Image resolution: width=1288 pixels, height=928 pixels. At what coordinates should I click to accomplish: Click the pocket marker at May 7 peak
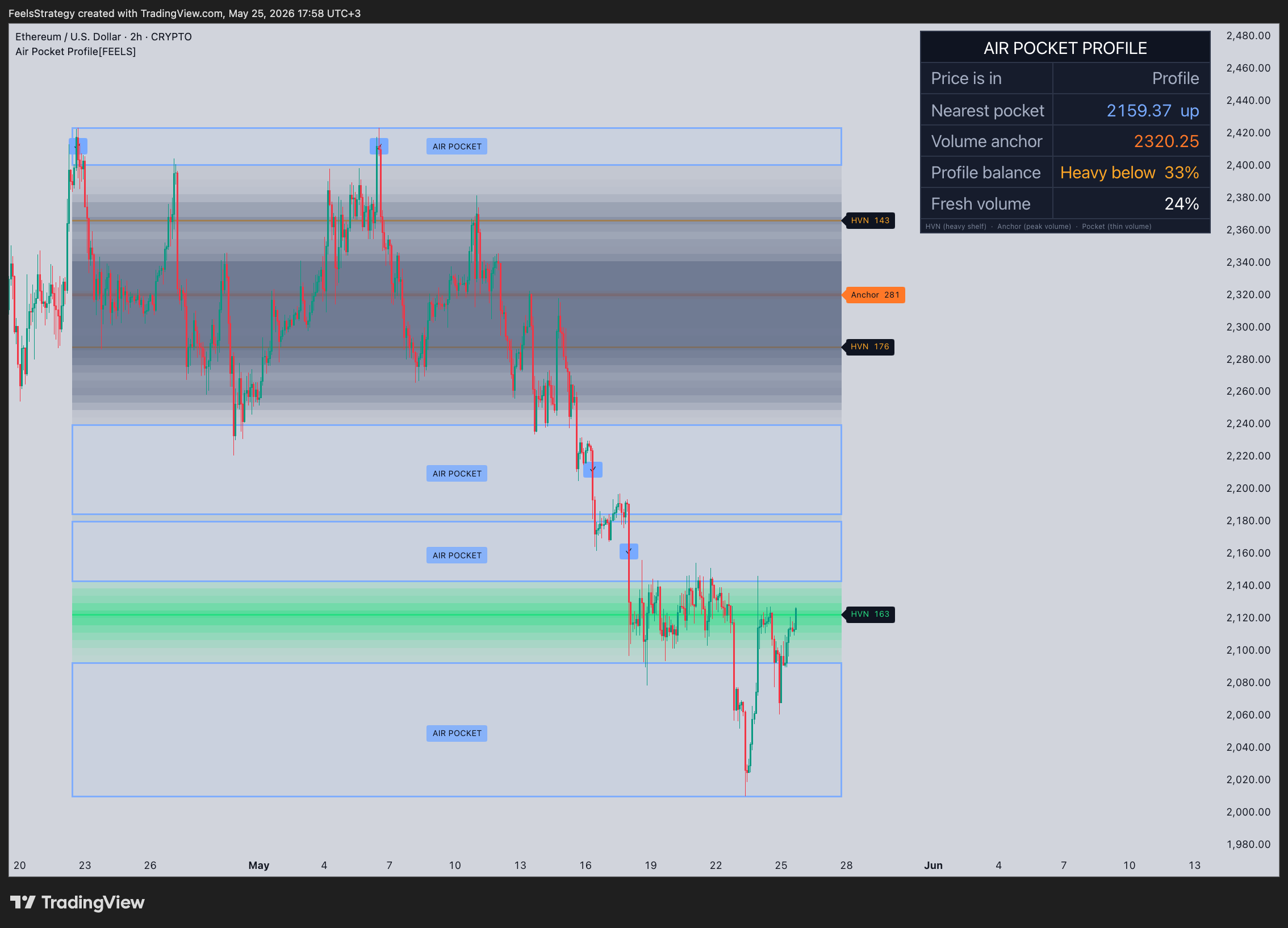pos(379,147)
